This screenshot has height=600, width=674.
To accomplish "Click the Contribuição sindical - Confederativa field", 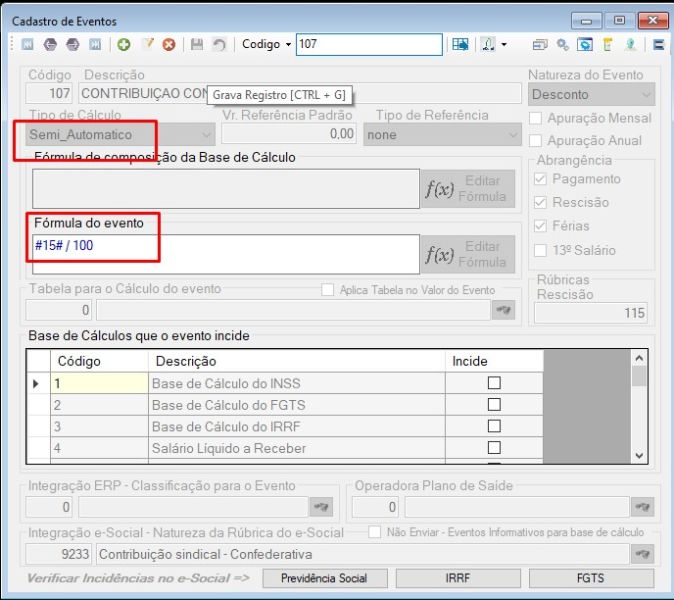I will [362, 554].
